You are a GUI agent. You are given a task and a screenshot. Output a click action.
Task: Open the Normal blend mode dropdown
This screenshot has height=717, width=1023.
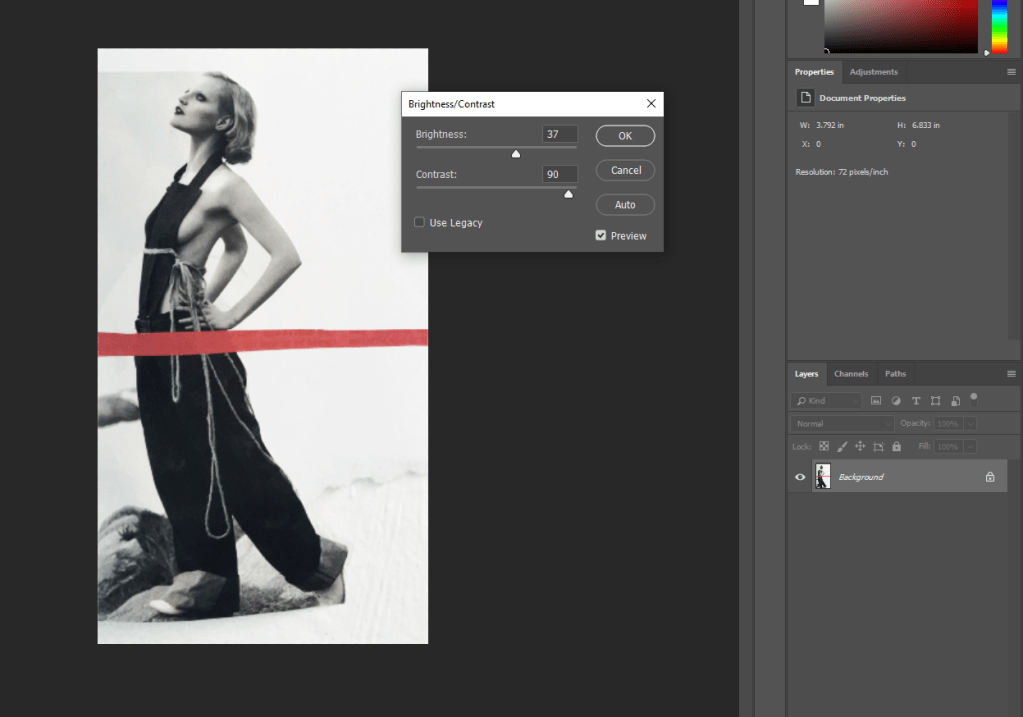840,423
